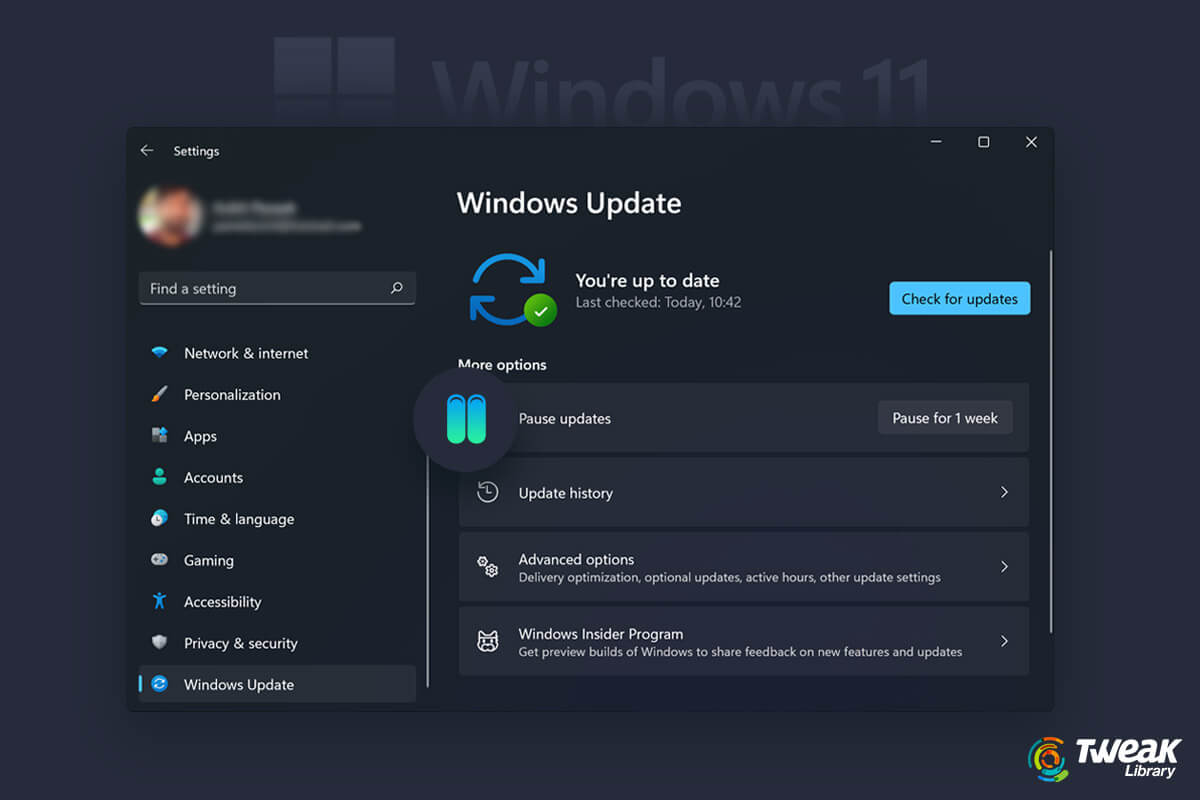Switch to the Windows Update section
The width and height of the screenshot is (1200, 800).
[238, 684]
